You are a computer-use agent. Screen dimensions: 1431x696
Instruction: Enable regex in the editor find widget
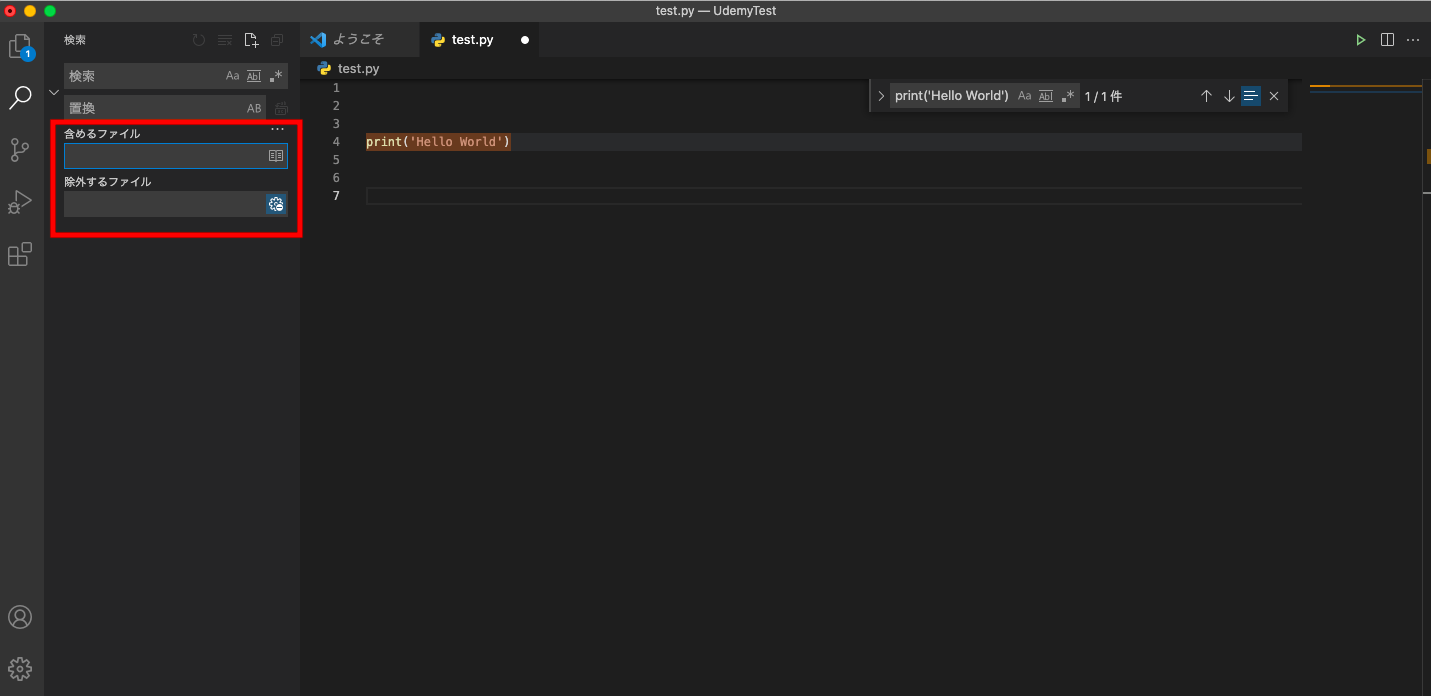pyautogui.click(x=1068, y=96)
